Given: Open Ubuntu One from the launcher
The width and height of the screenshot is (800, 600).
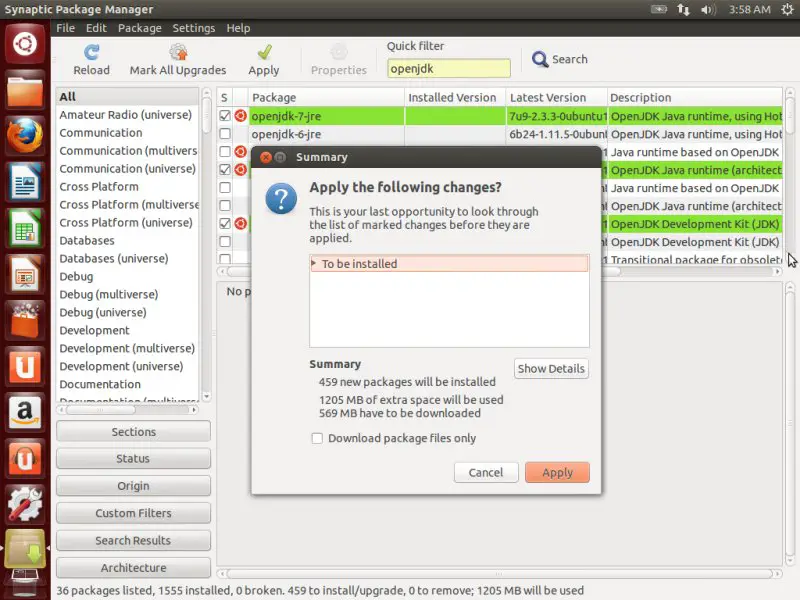Looking at the screenshot, I should click(25, 366).
